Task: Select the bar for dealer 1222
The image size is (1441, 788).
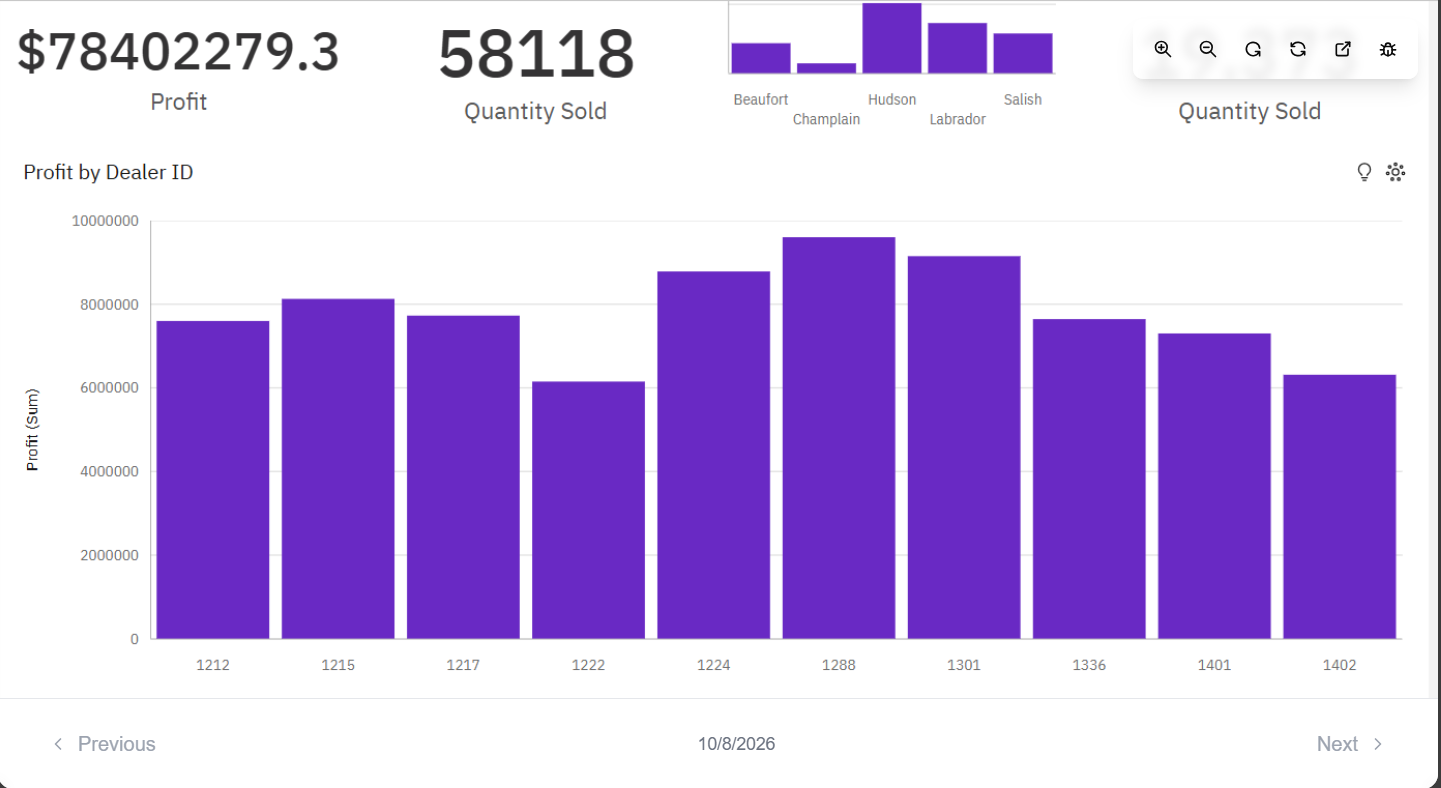Action: point(588,510)
